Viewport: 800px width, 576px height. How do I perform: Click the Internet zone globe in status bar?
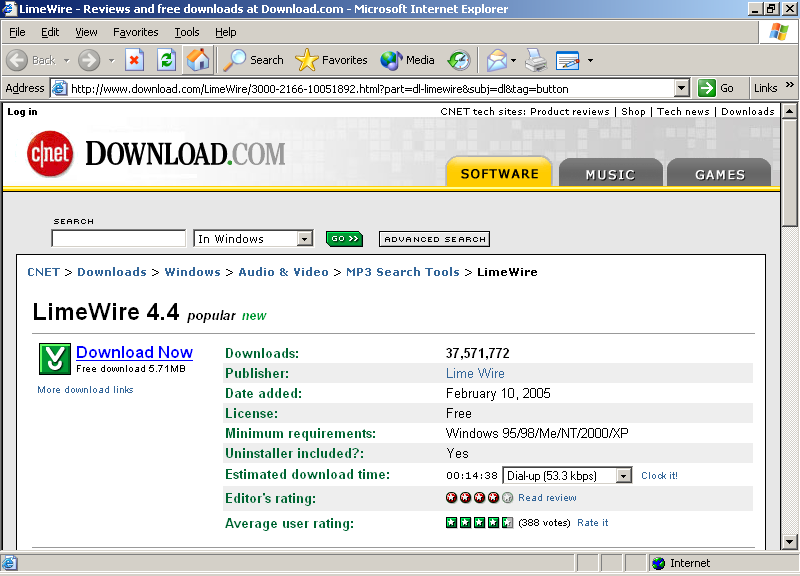[x=659, y=563]
